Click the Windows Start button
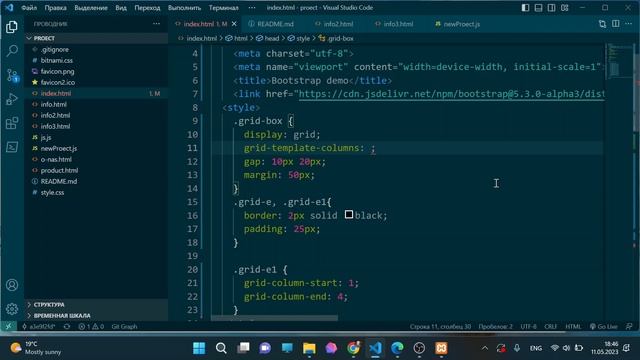The width and height of the screenshot is (640, 360). (x=199, y=348)
